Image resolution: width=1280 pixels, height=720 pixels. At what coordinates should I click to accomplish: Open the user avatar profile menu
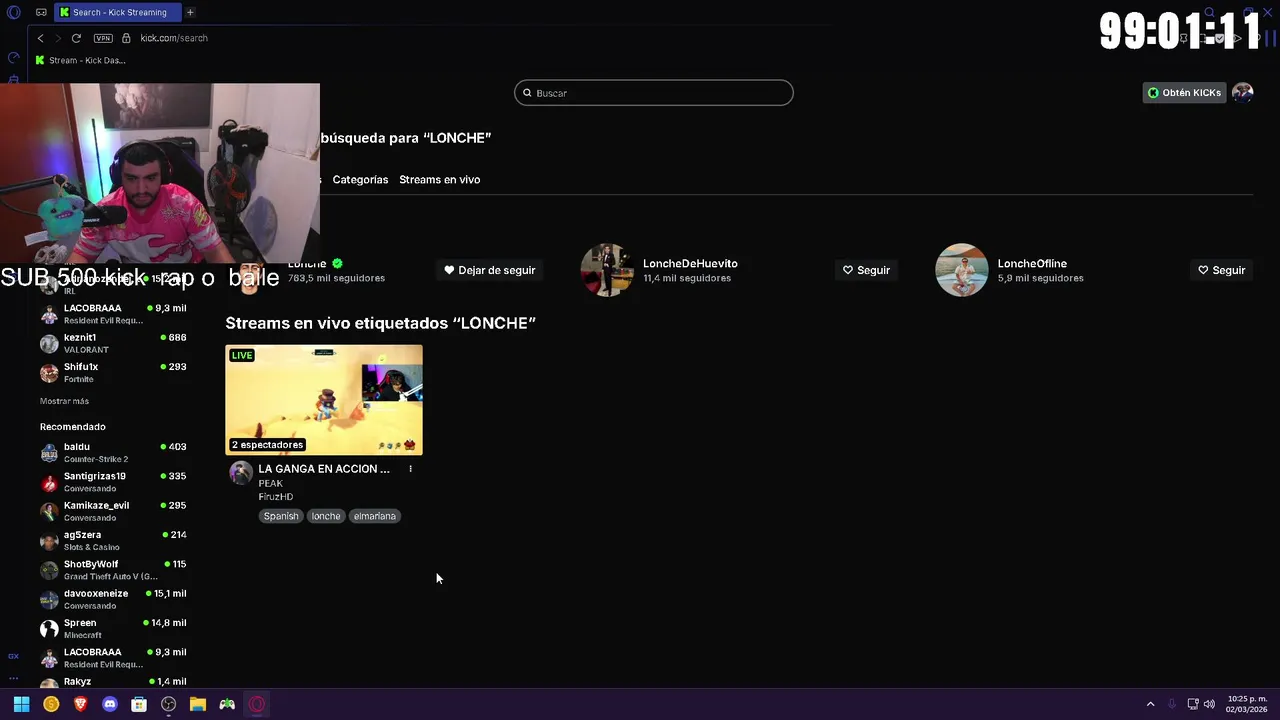click(x=1243, y=92)
